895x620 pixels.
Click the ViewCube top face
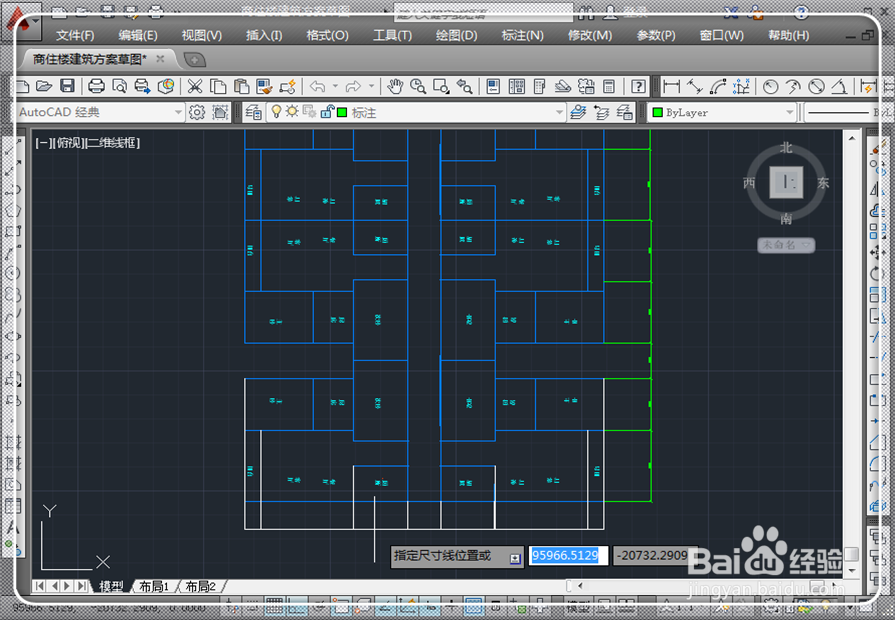pyautogui.click(x=786, y=183)
